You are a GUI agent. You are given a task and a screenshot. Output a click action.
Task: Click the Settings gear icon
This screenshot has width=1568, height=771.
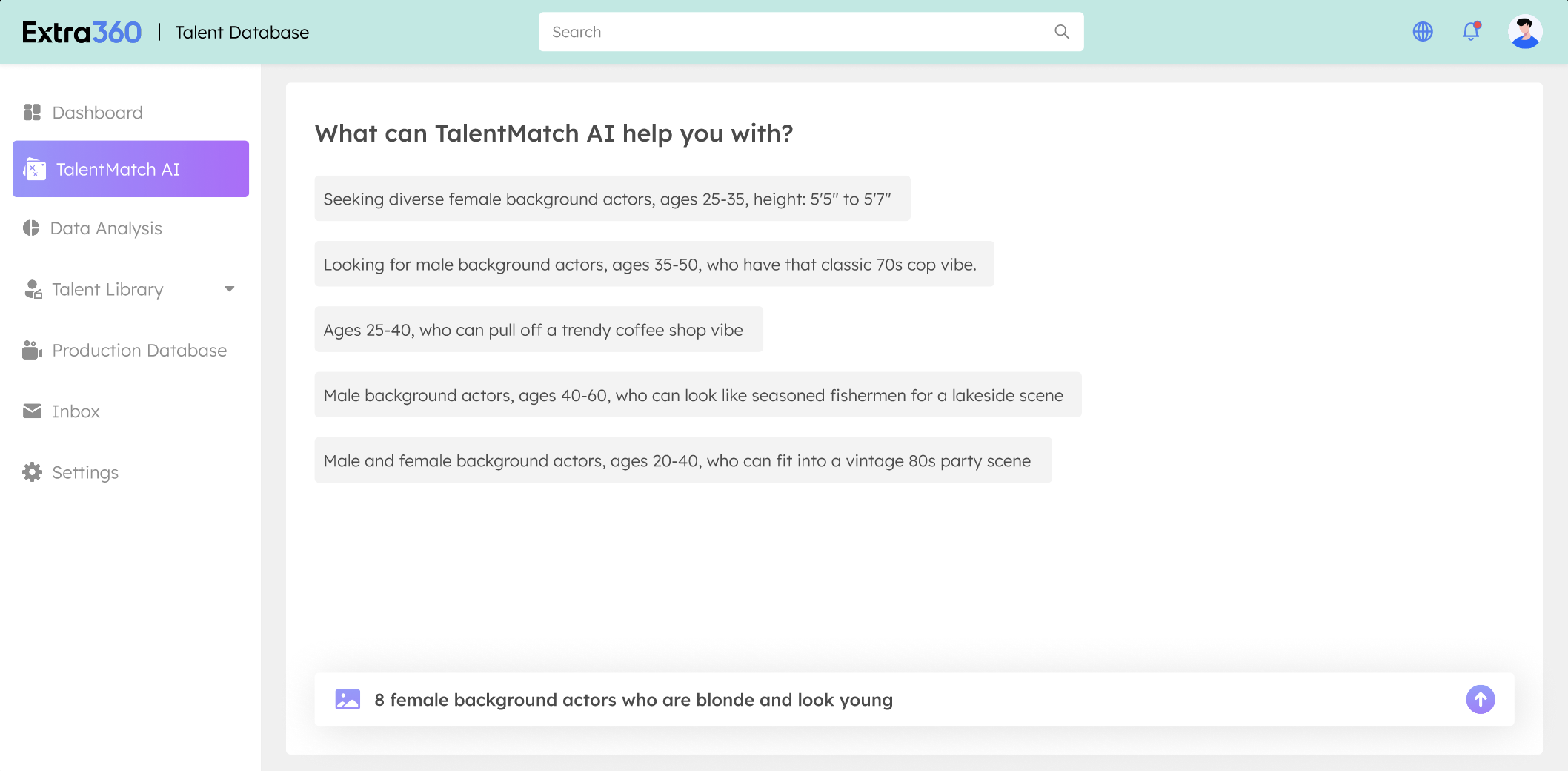(x=32, y=472)
